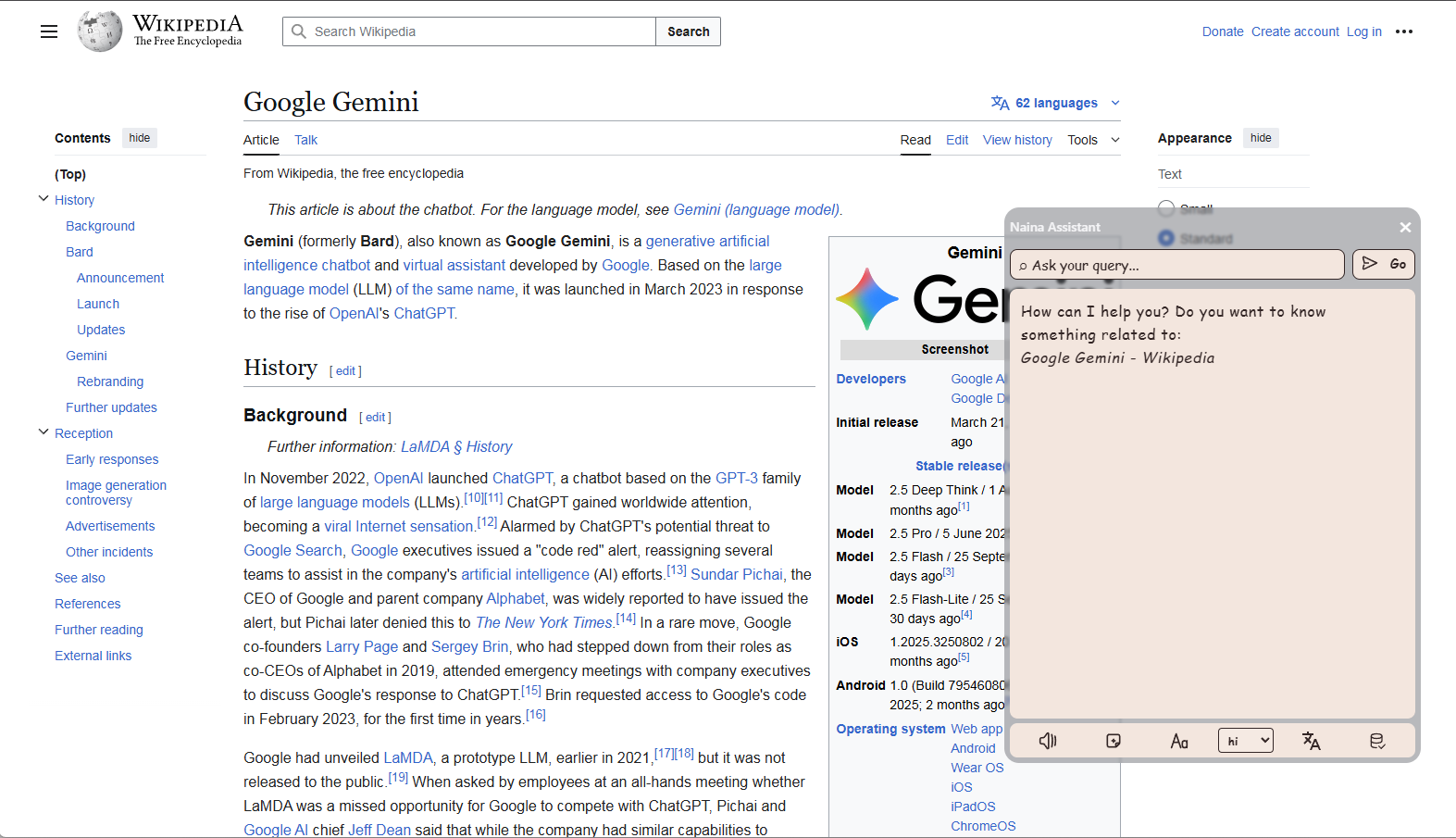The height and width of the screenshot is (838, 1456).
Task: Click the edit link beside Background heading
Action: click(375, 418)
